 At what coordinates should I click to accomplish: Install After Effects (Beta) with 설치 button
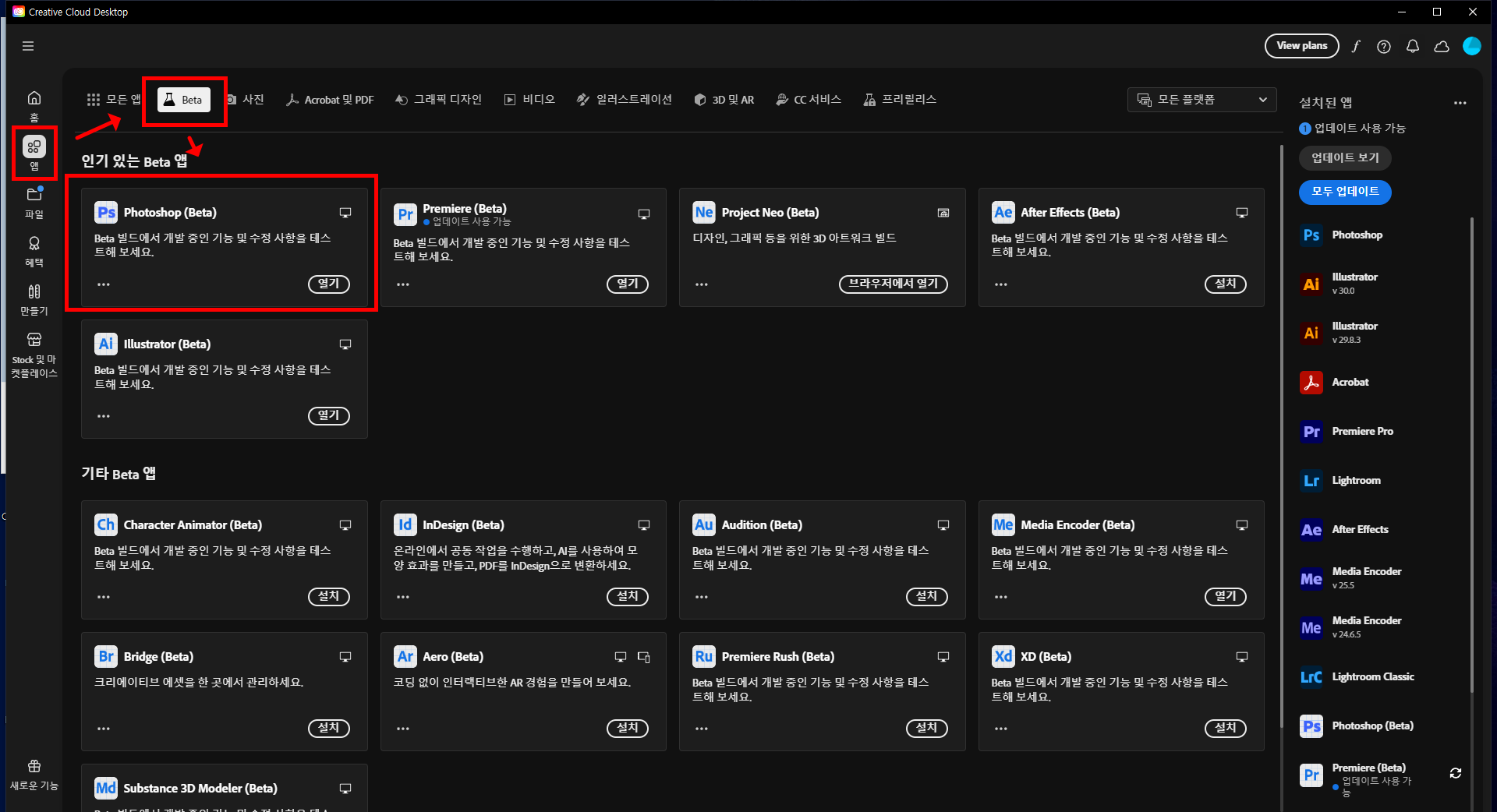[x=1225, y=284]
